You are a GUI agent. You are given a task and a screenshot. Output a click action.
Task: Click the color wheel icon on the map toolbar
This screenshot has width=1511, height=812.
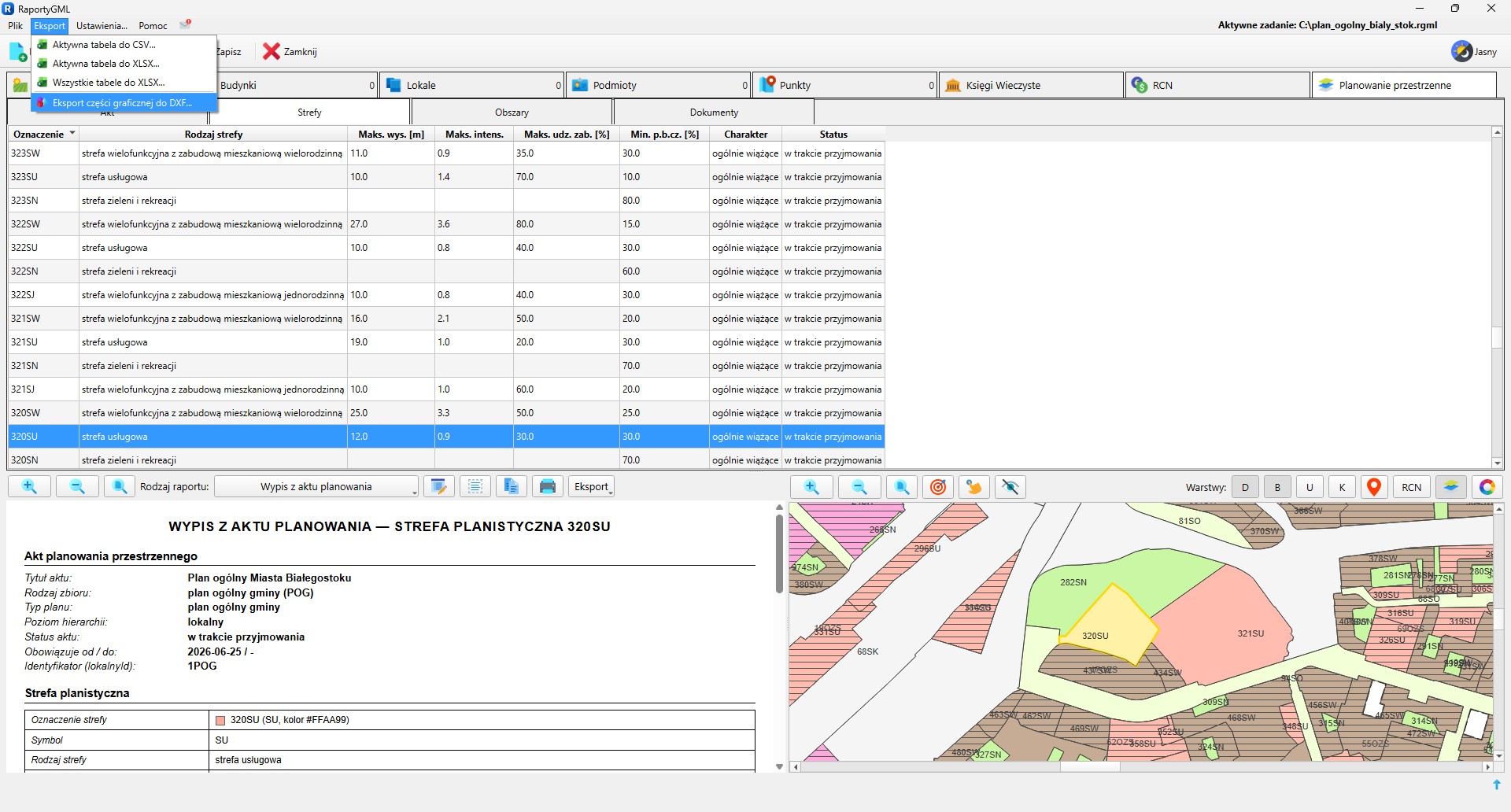point(1487,487)
